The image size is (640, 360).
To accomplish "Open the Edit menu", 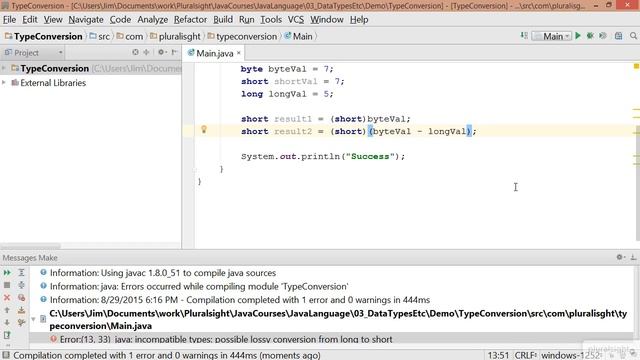I will point(29,20).
